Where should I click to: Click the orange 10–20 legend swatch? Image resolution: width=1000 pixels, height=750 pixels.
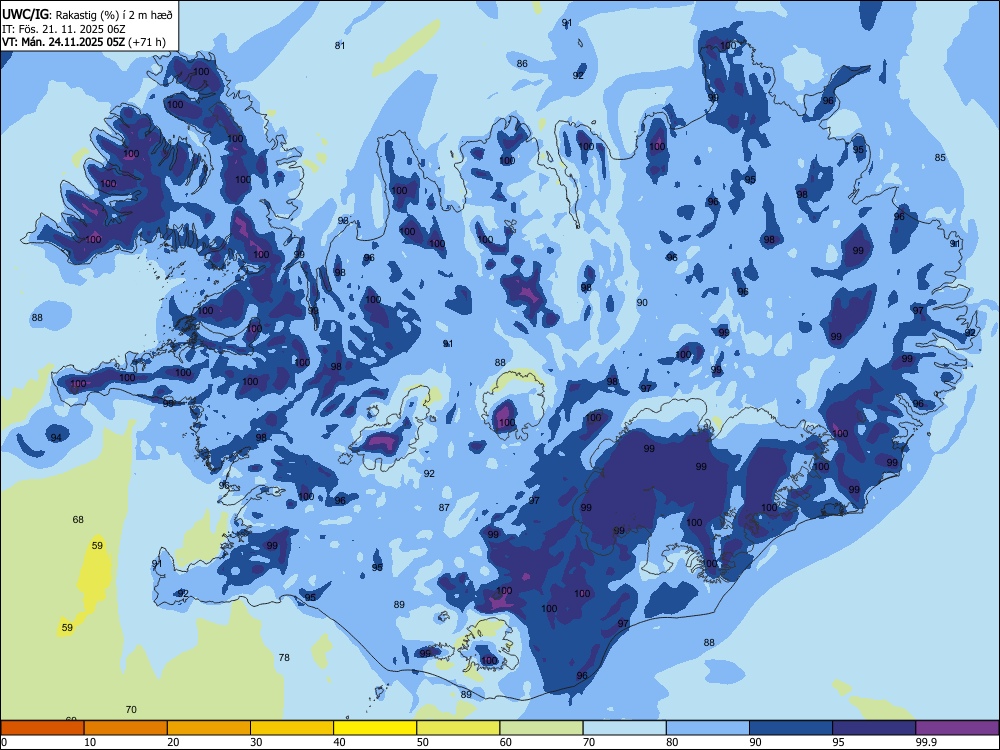click(126, 728)
